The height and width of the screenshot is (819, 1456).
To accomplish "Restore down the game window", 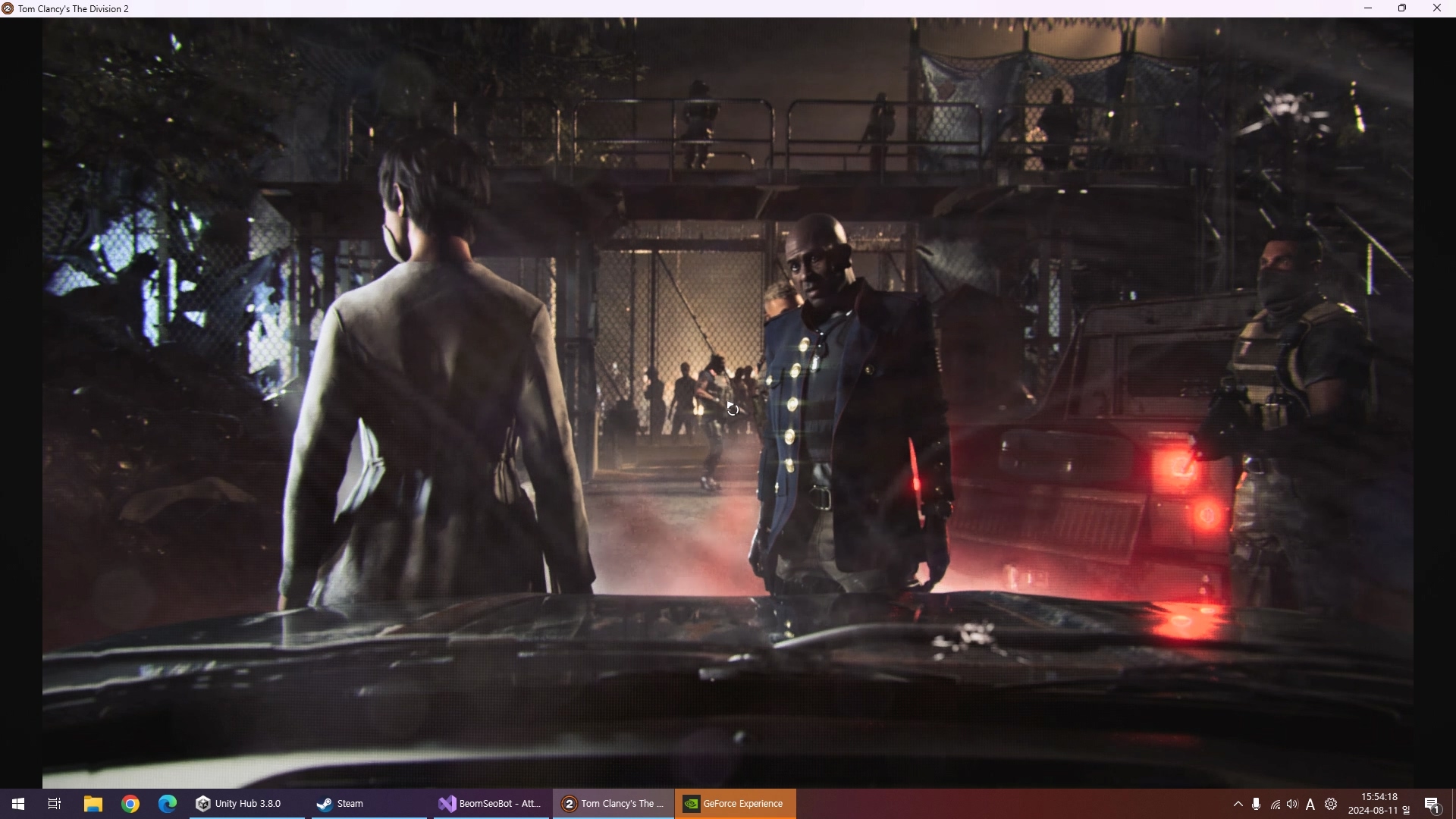I will pos(1402,8).
